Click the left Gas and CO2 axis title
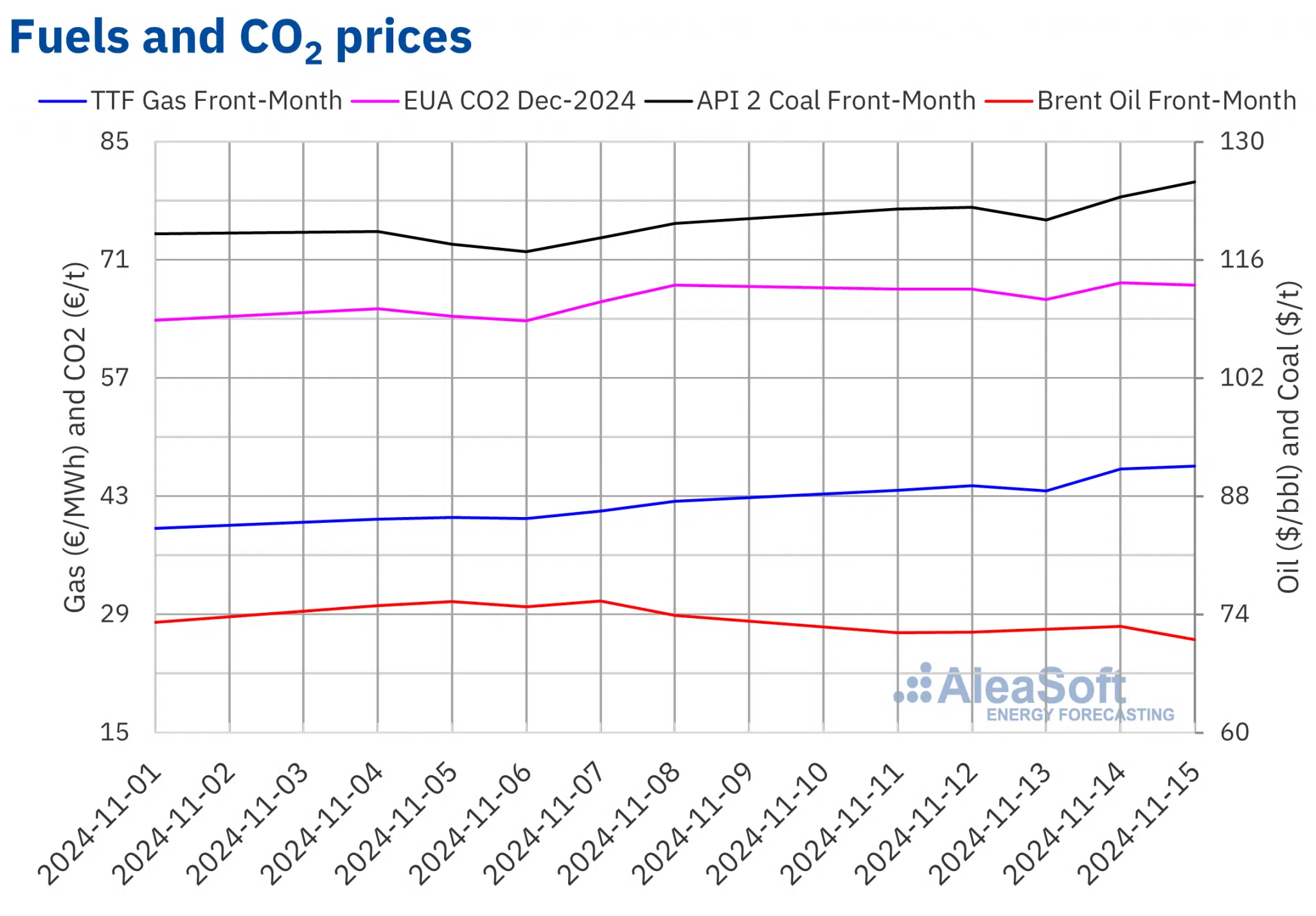The height and width of the screenshot is (916, 1316). [x=75, y=437]
